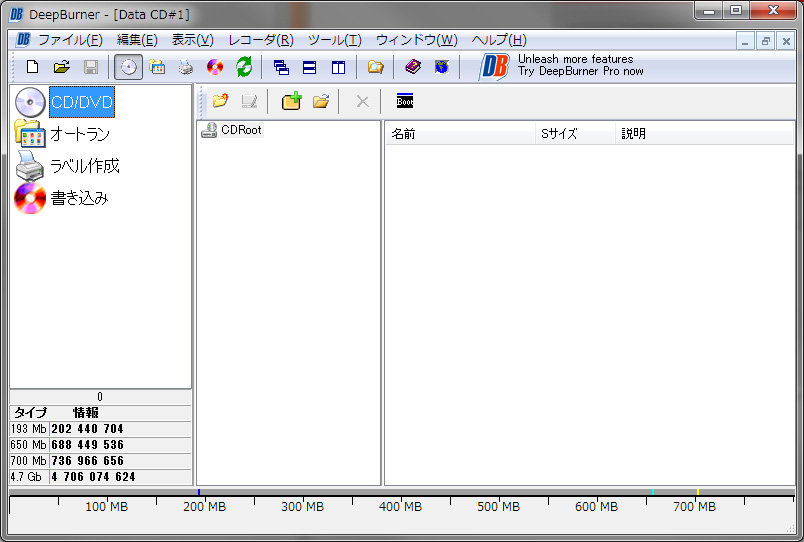Click the new folder icon with star
The image size is (804, 542).
coord(220,101)
